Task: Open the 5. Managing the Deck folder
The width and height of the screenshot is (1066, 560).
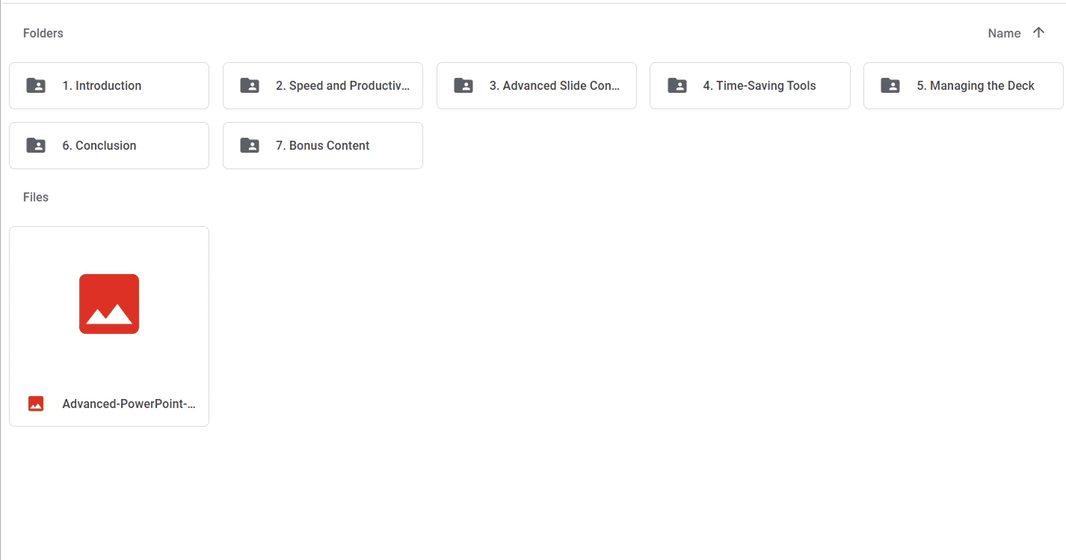Action: coord(963,86)
